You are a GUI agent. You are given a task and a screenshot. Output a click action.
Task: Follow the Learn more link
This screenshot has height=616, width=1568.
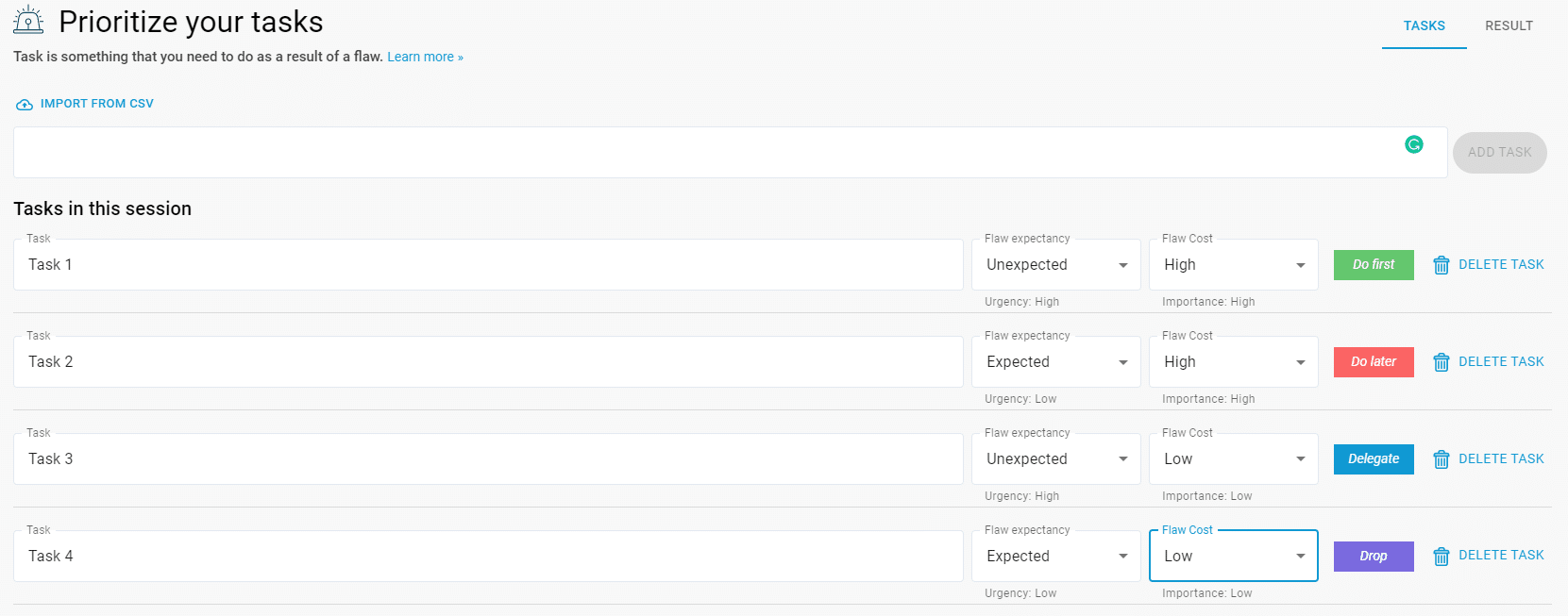tap(425, 58)
